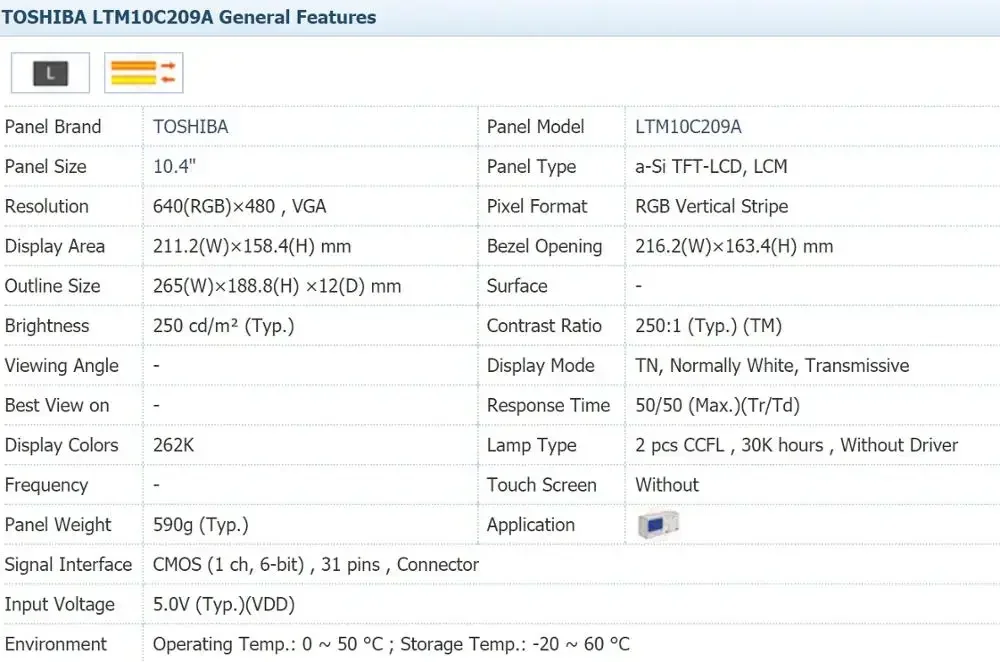The height and width of the screenshot is (662, 1000).
Task: Click the General Features heading
Action: [189, 17]
